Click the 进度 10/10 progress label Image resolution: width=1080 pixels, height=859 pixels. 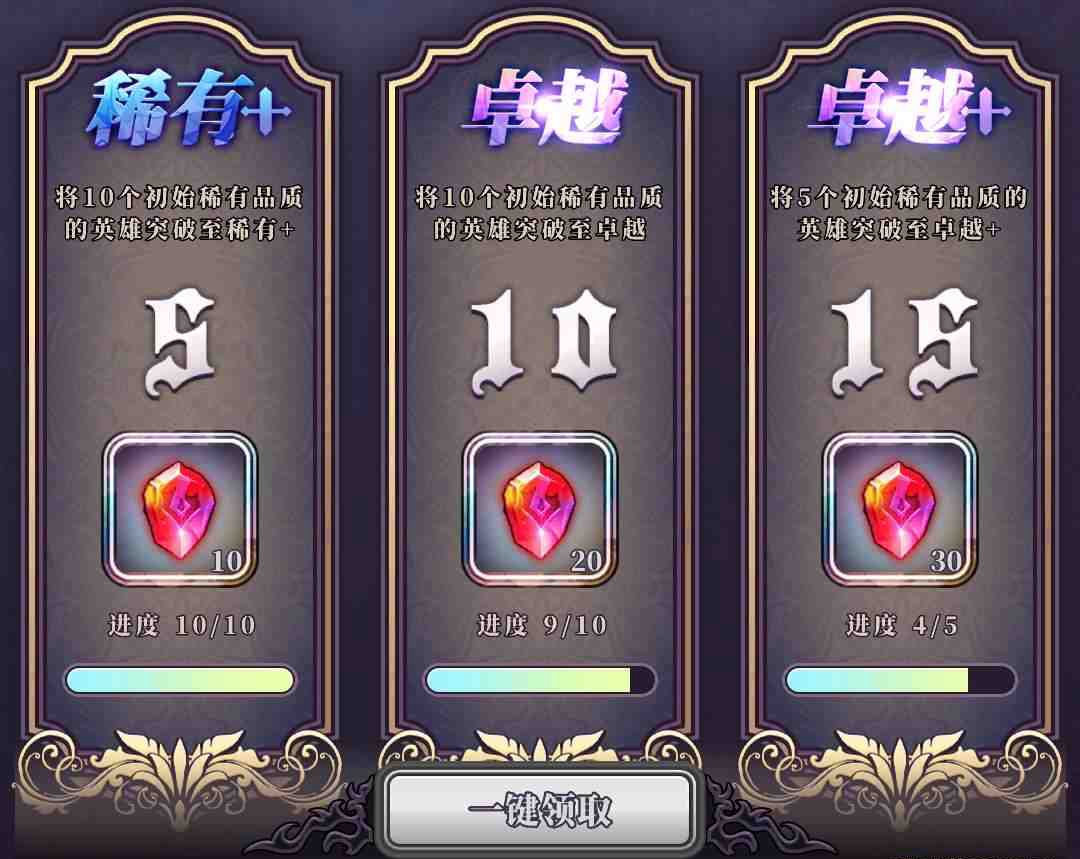click(181, 625)
